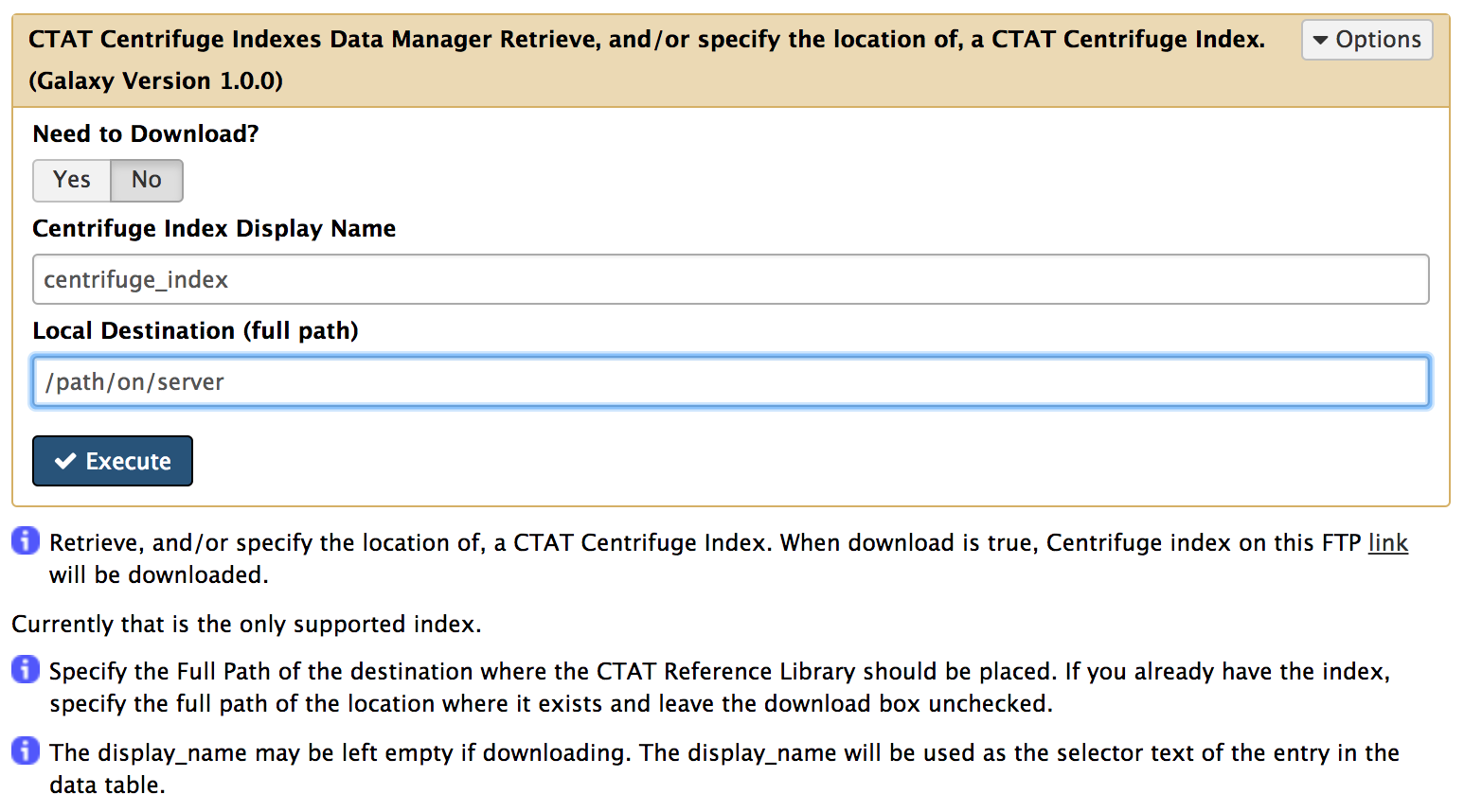Click the tool title 'CTAT Centrifuge Indexes Data Manager'
This screenshot has width=1464, height=812.
click(x=260, y=40)
